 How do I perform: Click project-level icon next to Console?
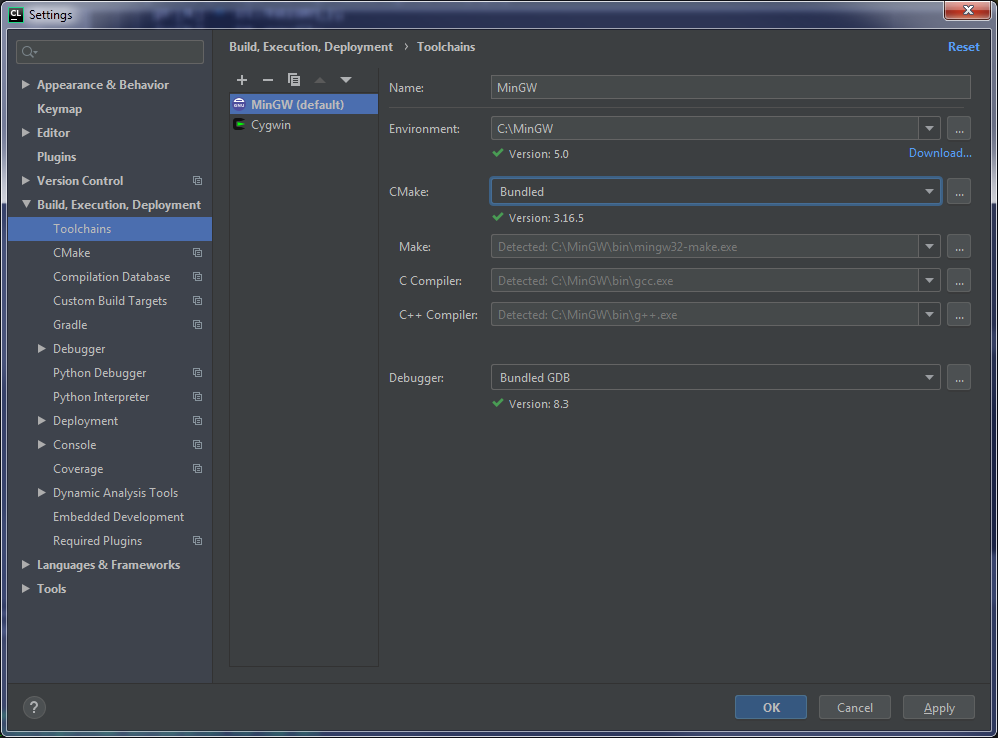point(197,445)
